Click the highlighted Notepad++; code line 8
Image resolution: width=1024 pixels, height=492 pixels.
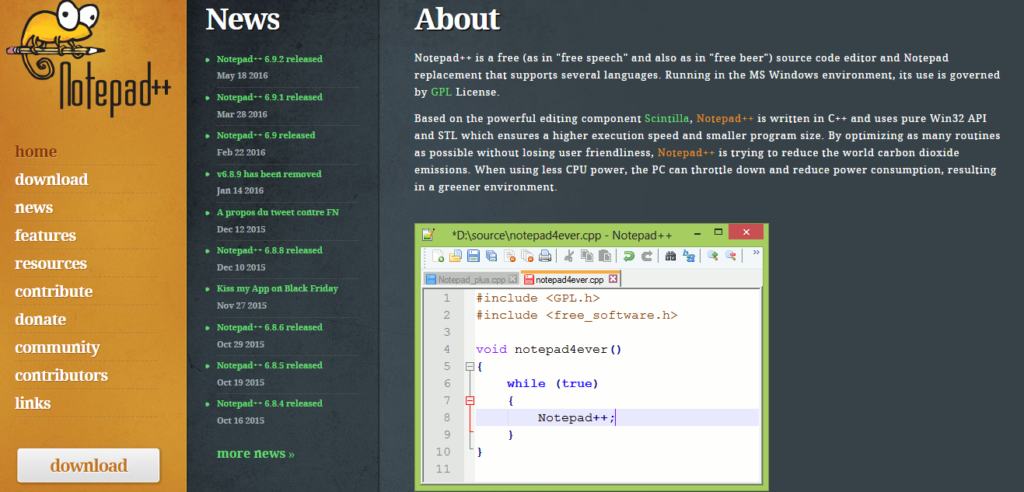(x=617, y=418)
